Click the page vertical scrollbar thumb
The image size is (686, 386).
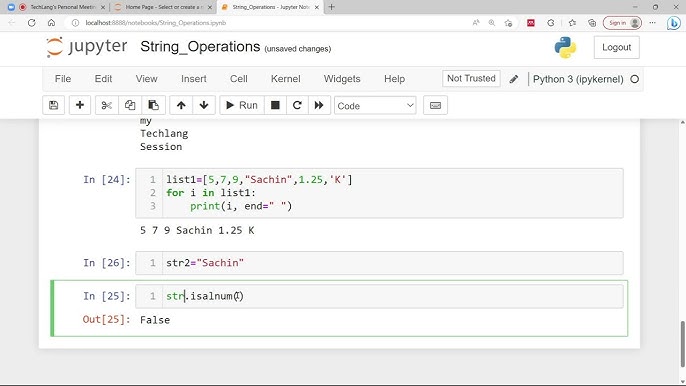point(682,344)
